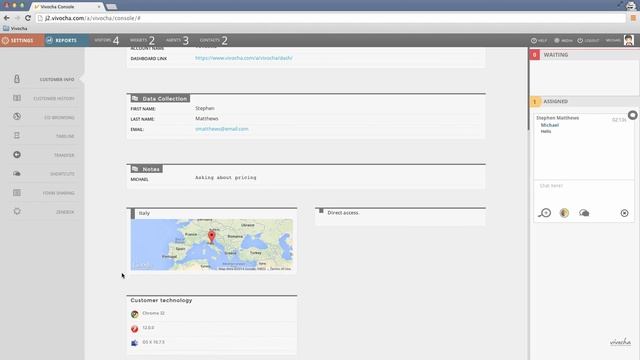Image resolution: width=640 pixels, height=360 pixels.
Task: Open the Reports section
Action: (66, 40)
